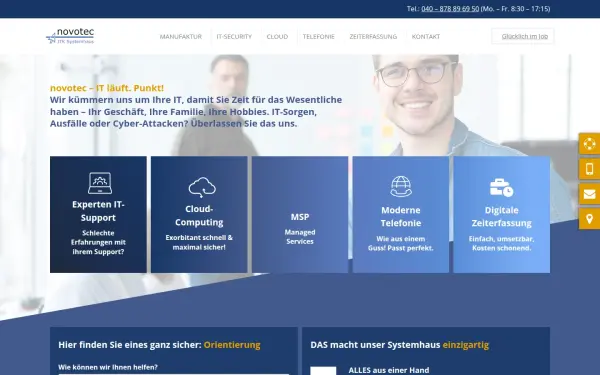Click 'Einfach, umsetzbar, Kosten schonend.' text
This screenshot has height=375, width=600.
(502, 243)
